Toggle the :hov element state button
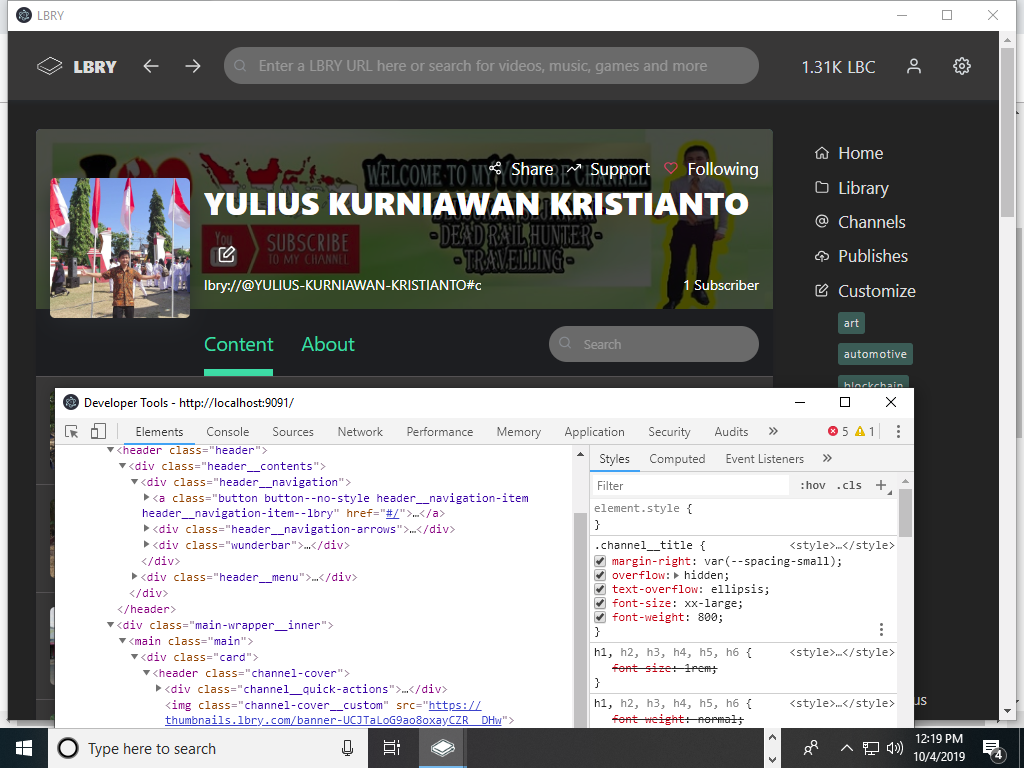Screen dimensions: 1024x768 point(812,486)
